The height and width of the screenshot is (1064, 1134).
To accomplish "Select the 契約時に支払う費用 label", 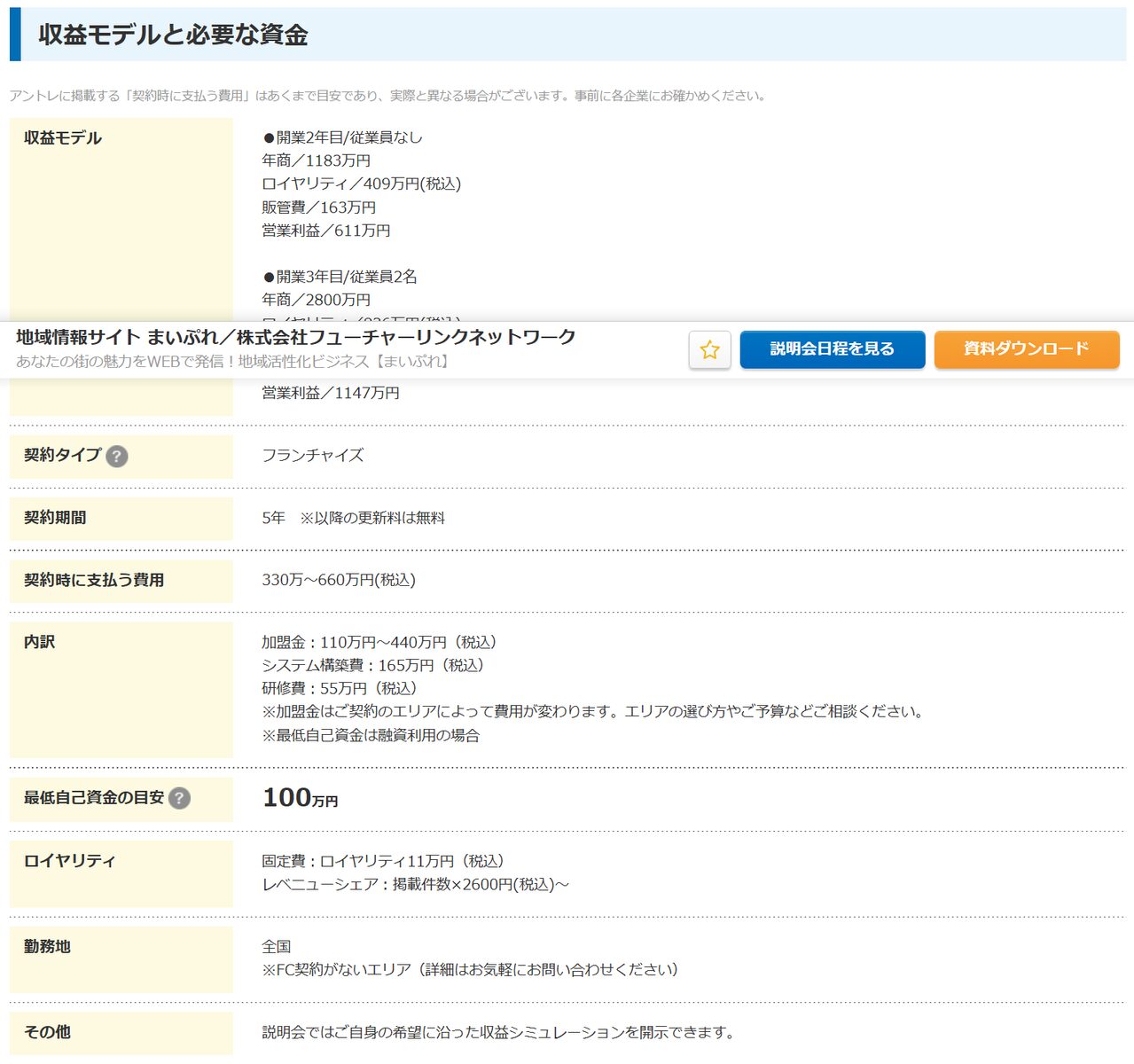I will pyautogui.click(x=94, y=580).
